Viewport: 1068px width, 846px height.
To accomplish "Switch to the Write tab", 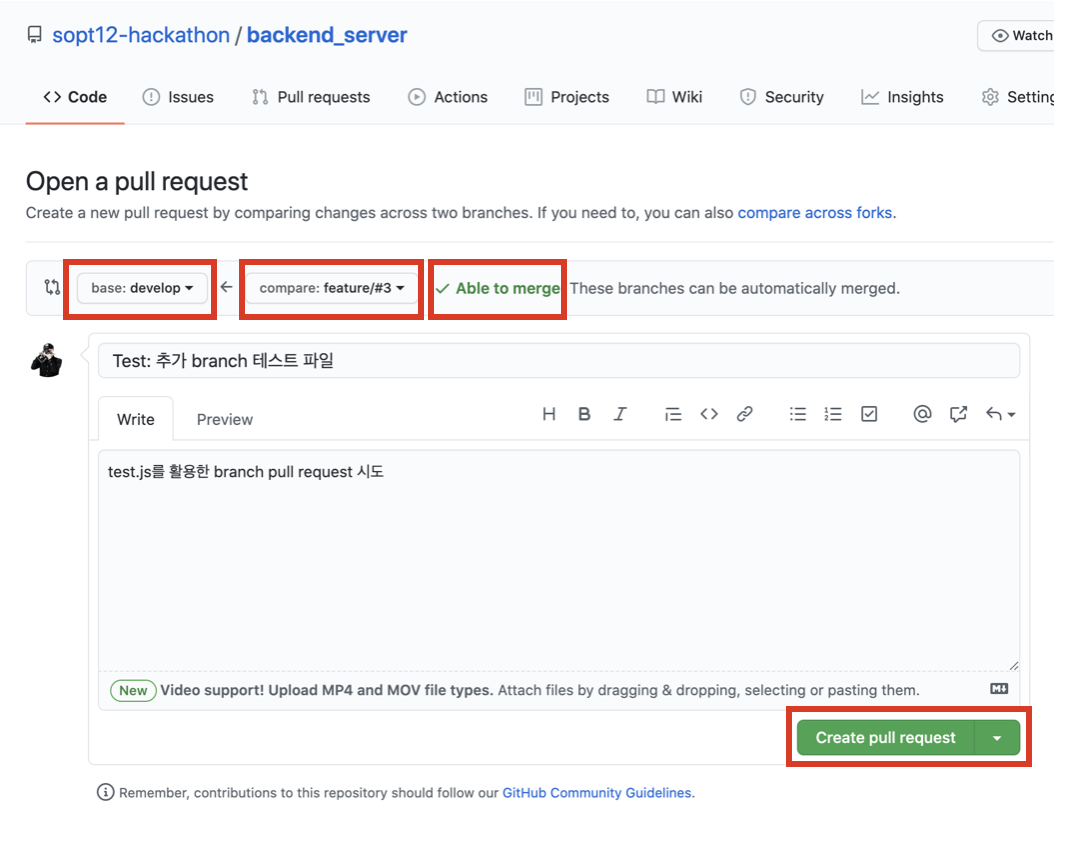I will pos(136,419).
